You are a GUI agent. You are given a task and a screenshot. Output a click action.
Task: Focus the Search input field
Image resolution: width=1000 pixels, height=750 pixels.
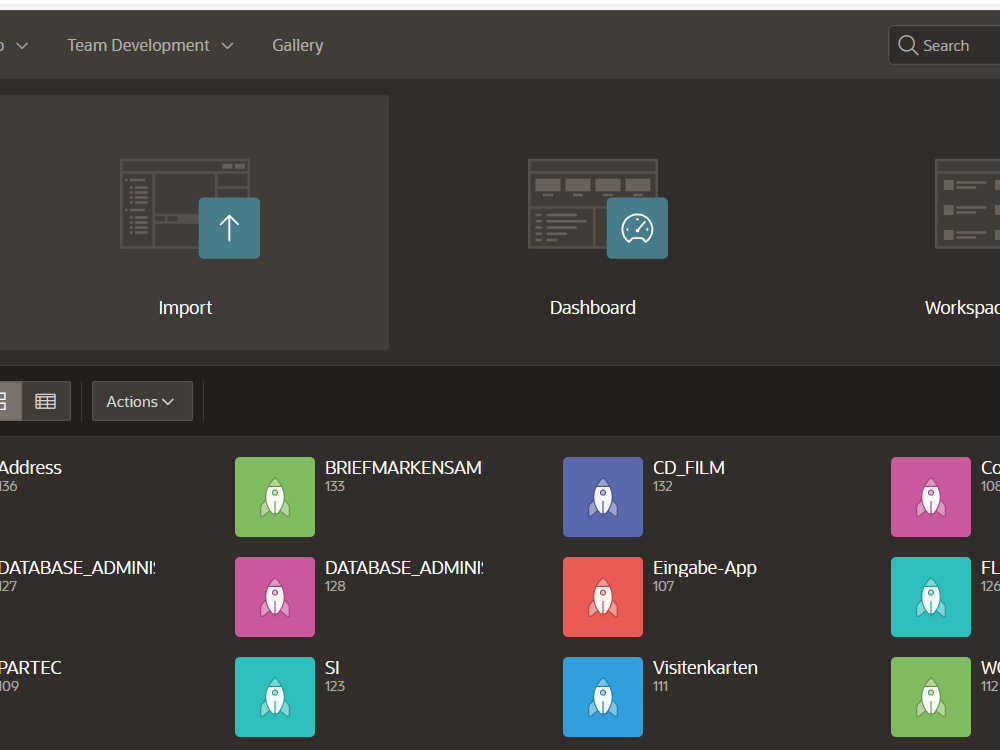tap(946, 45)
